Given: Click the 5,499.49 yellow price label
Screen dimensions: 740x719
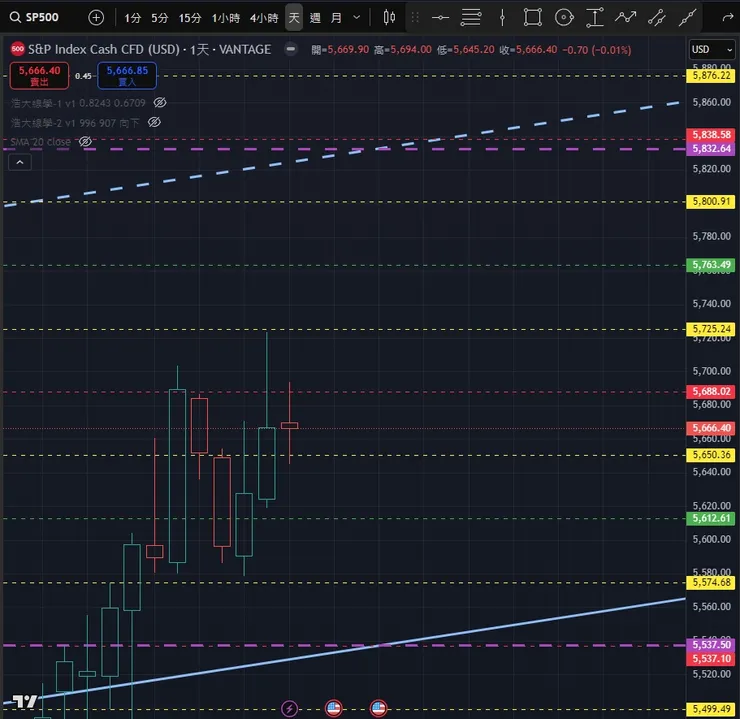Looking at the screenshot, I should tap(711, 709).
